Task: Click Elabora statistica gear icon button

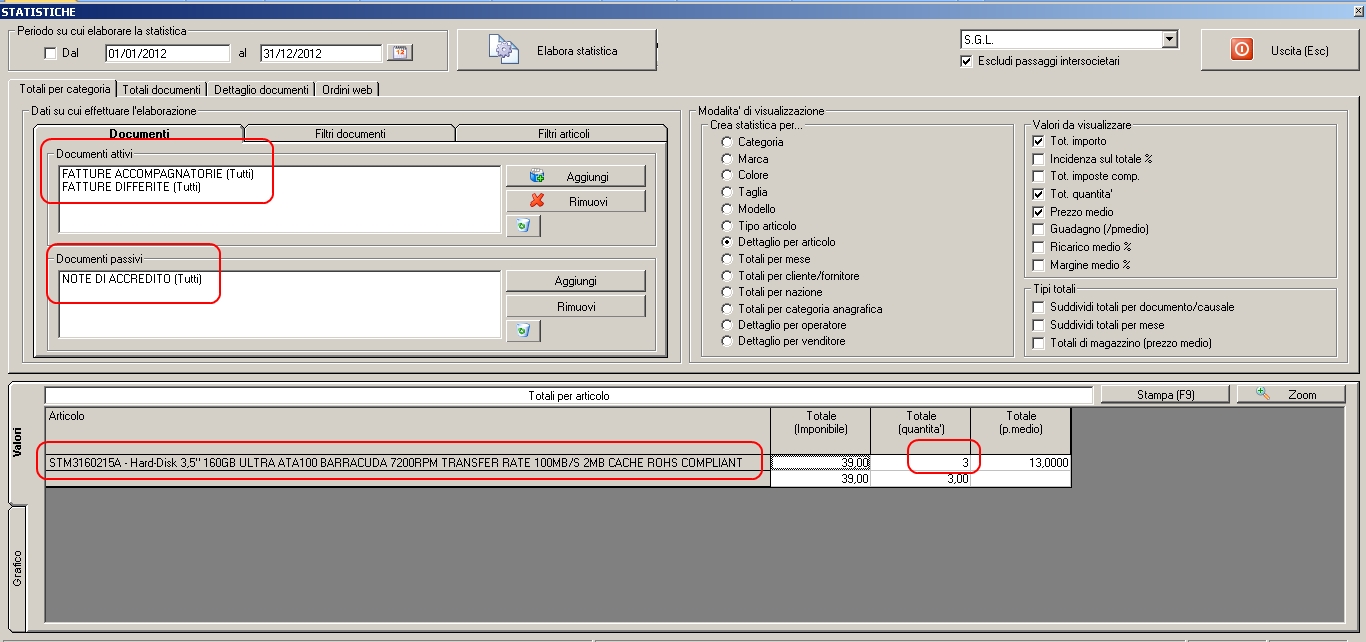Action: click(557, 51)
